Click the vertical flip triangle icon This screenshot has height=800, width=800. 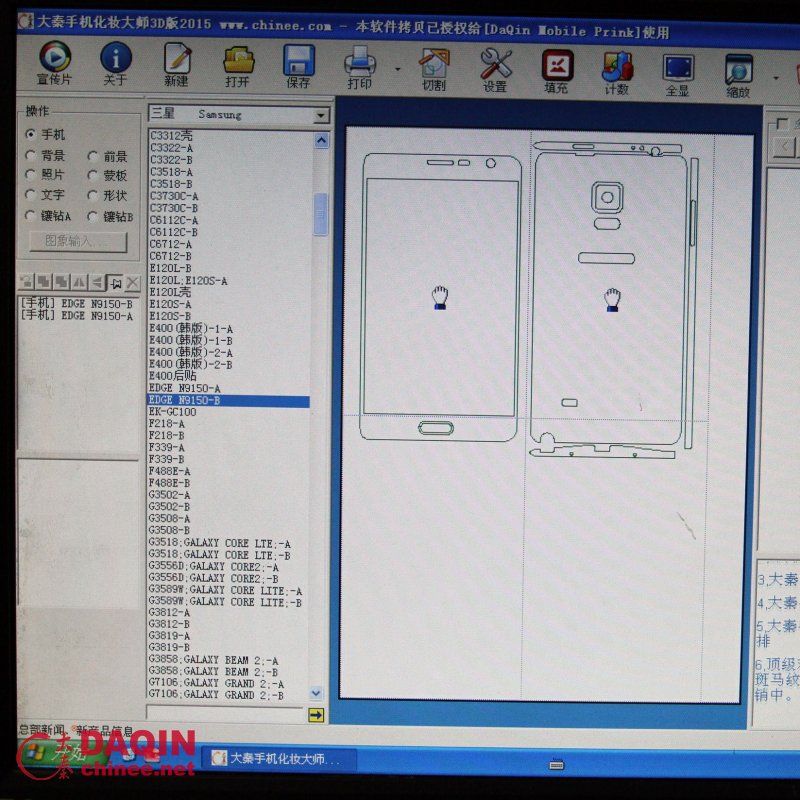pyautogui.click(x=97, y=282)
